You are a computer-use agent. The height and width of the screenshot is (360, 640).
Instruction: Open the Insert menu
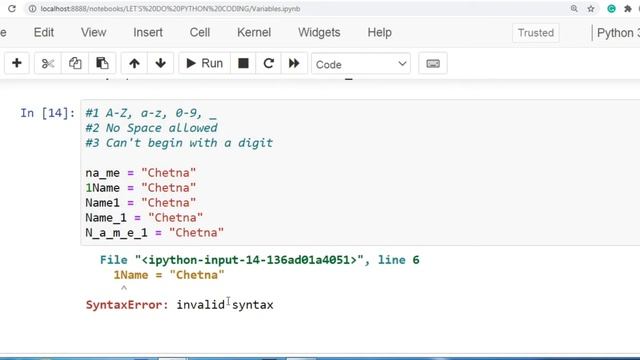148,33
